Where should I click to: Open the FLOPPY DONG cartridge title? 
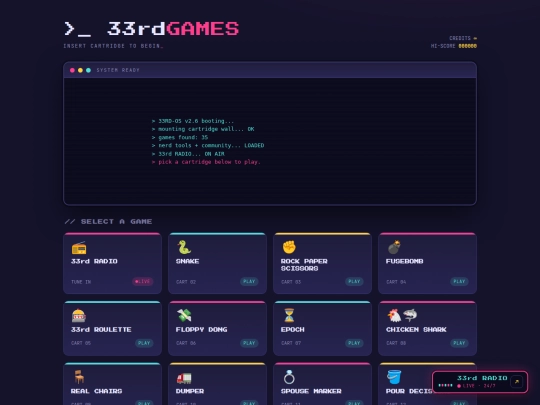(x=201, y=329)
